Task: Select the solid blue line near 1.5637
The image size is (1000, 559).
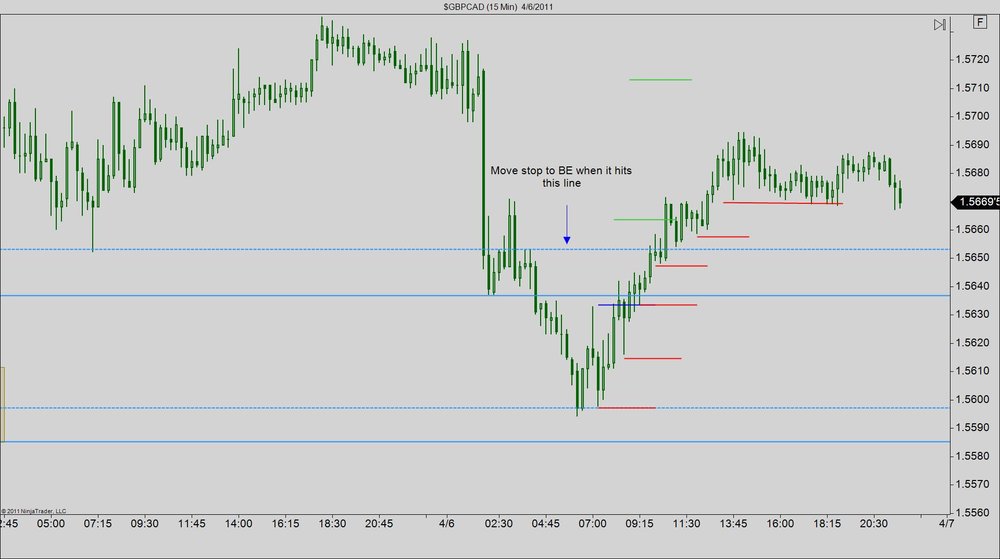Action: 475,296
